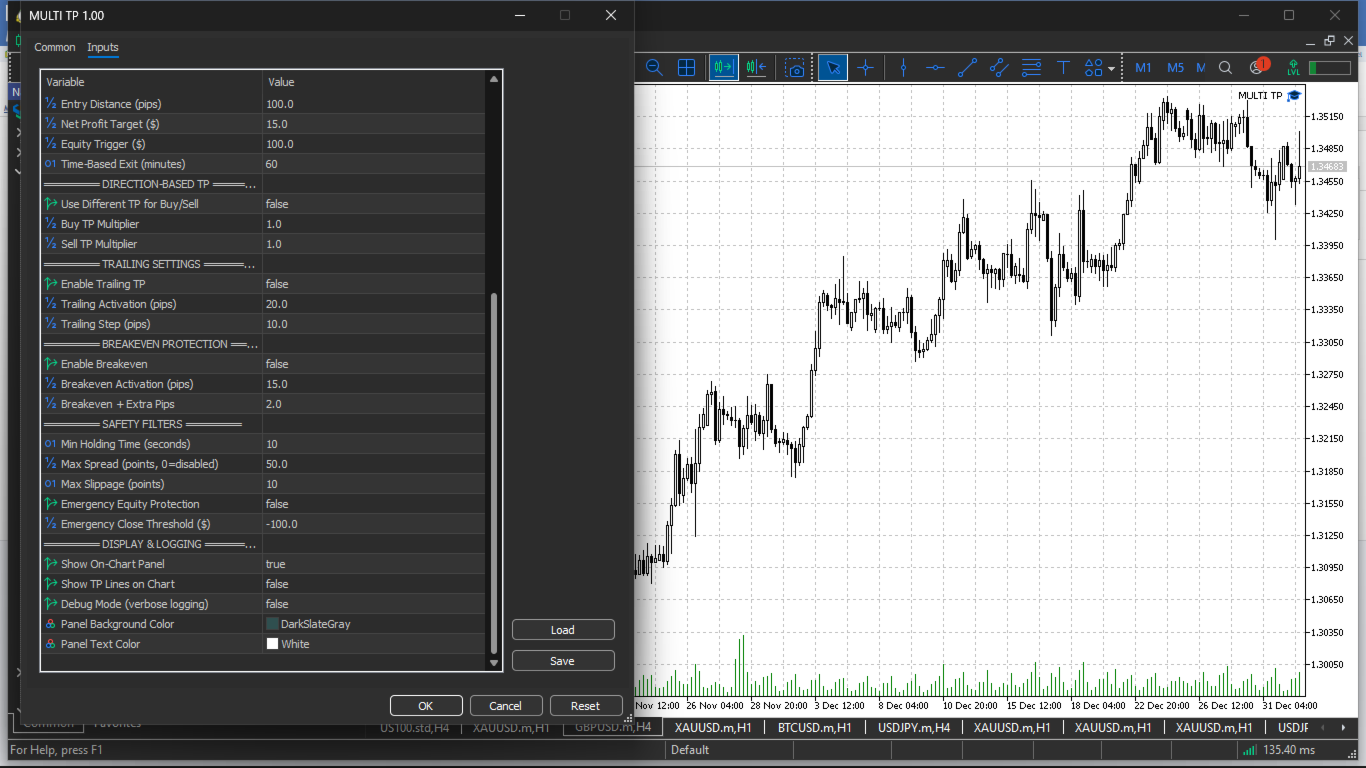The image size is (1366, 768).
Task: Switch to the Common tab
Action: coord(55,47)
